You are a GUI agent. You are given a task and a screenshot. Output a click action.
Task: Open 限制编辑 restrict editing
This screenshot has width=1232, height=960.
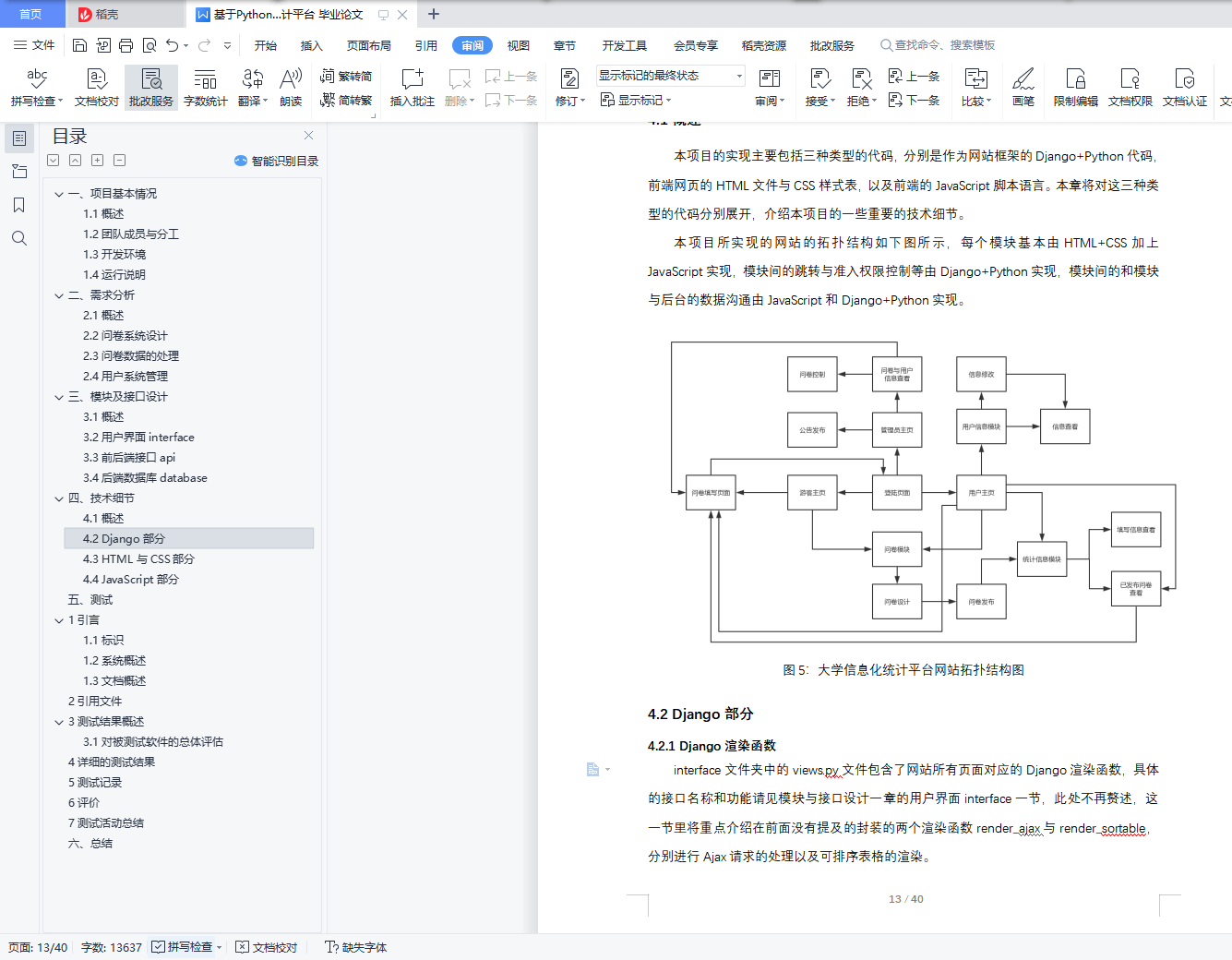(1076, 88)
